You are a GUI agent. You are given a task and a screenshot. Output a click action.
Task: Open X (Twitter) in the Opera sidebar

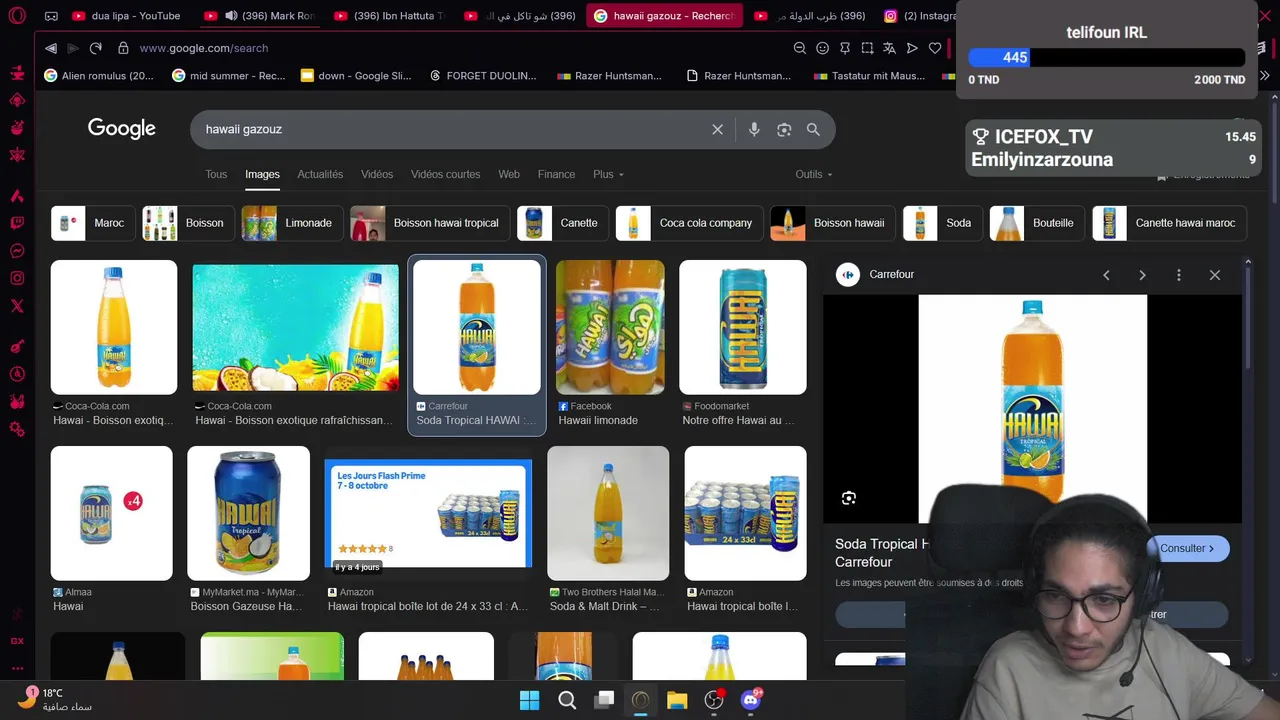coord(17,306)
